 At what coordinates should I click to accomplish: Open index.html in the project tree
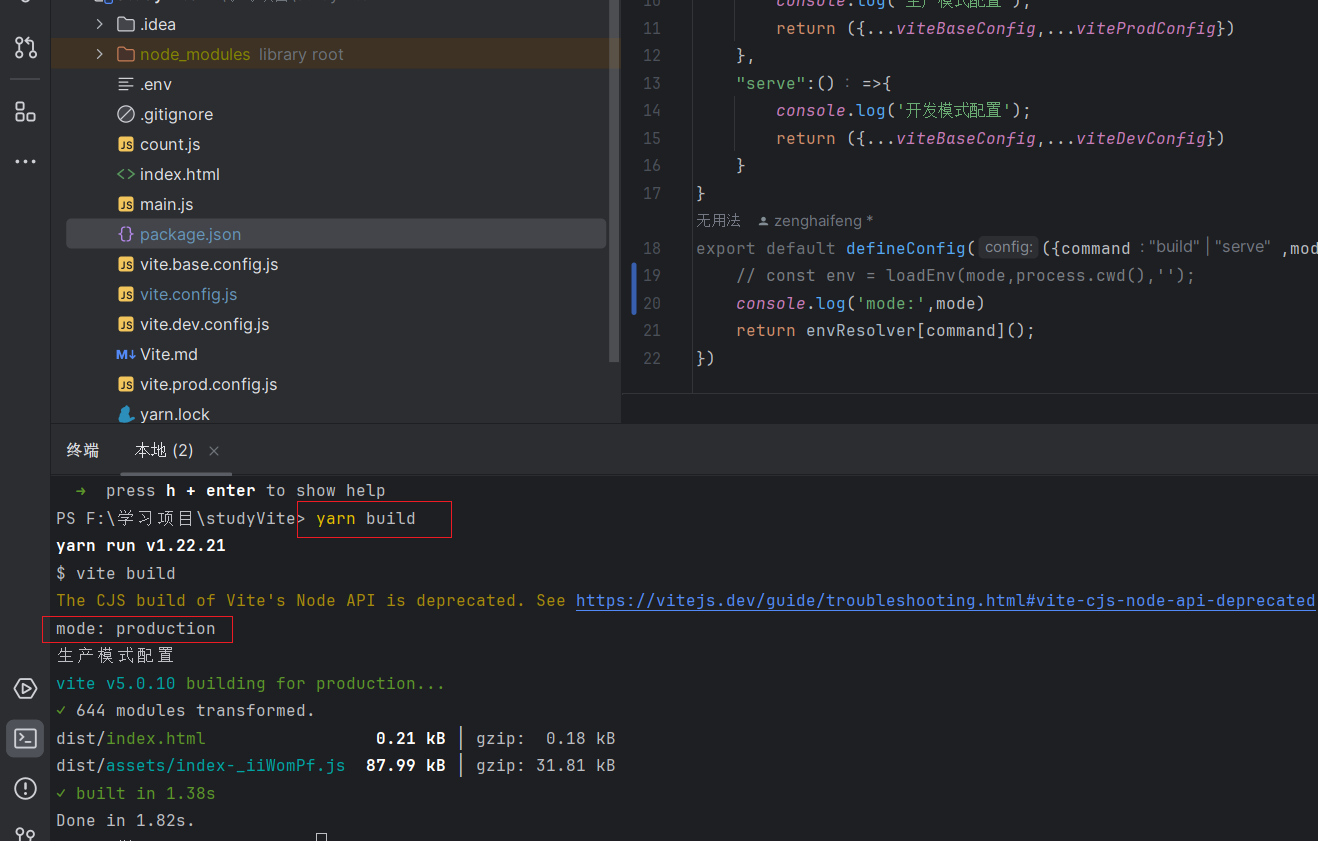pyautogui.click(x=180, y=174)
